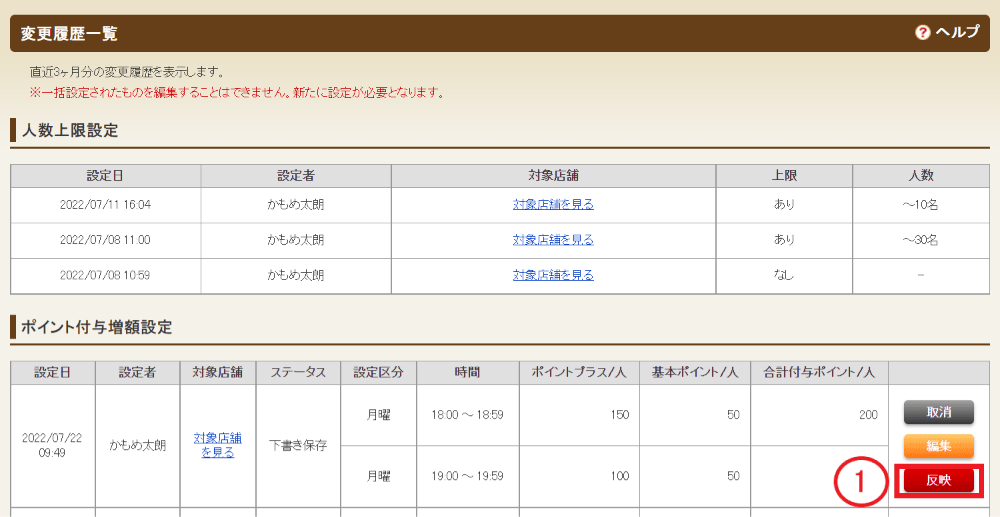Click the ポイント付与増額設定 heading
This screenshot has height=517, width=1000.
click(97, 328)
